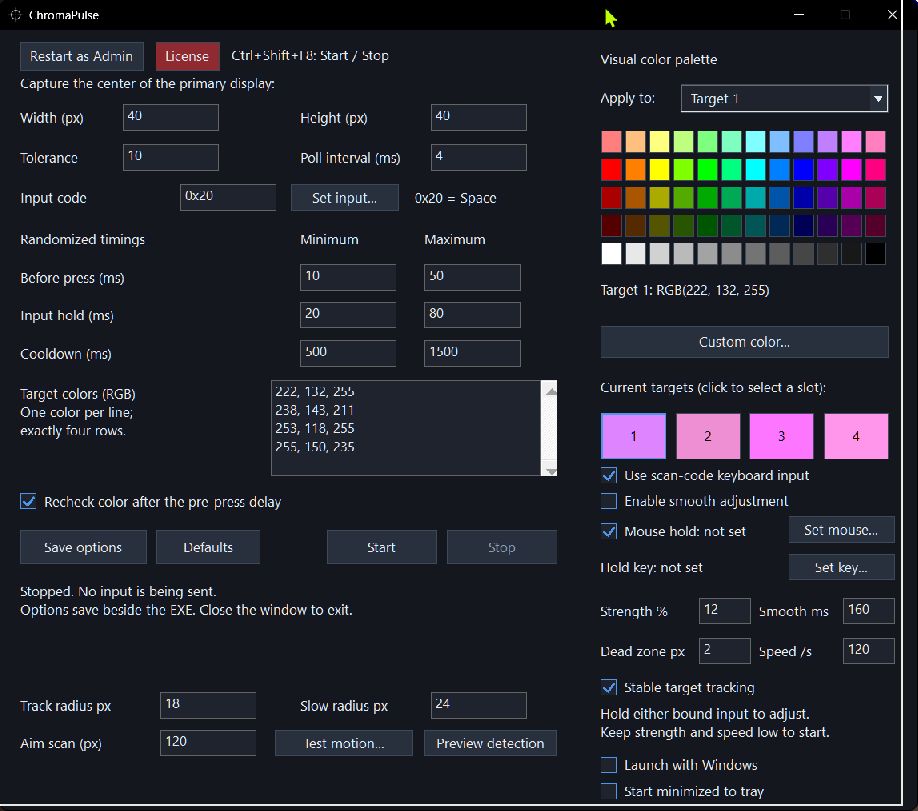This screenshot has height=811, width=918.
Task: Pick the cyan palette swatch
Action: tap(755, 170)
